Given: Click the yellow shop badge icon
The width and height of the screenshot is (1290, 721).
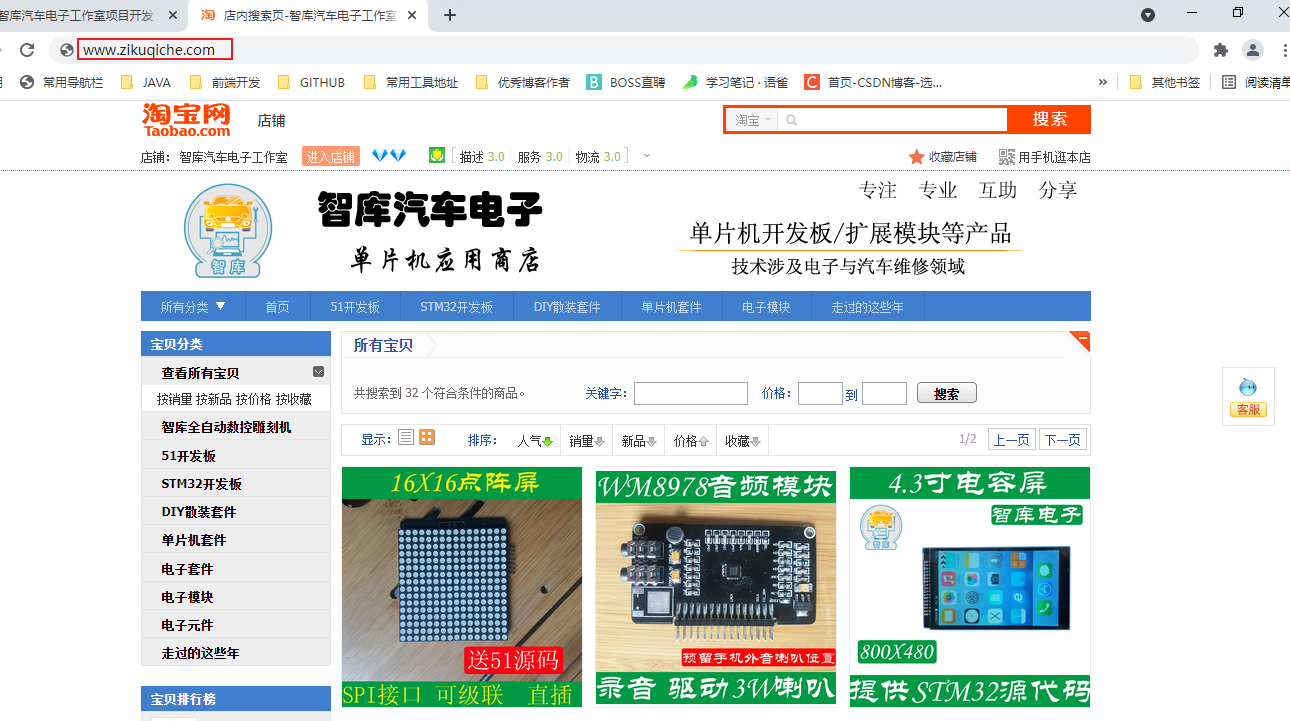Looking at the screenshot, I should point(437,155).
